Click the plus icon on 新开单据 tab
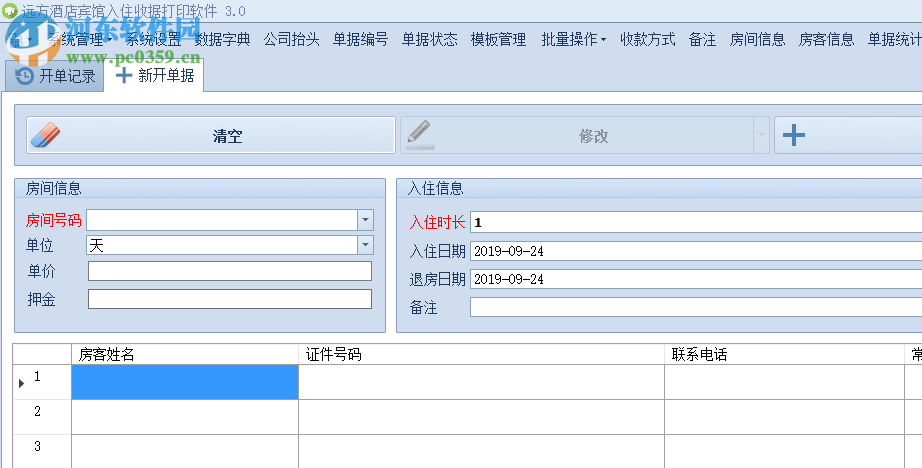Screen dimensions: 922x468 [x=123, y=75]
